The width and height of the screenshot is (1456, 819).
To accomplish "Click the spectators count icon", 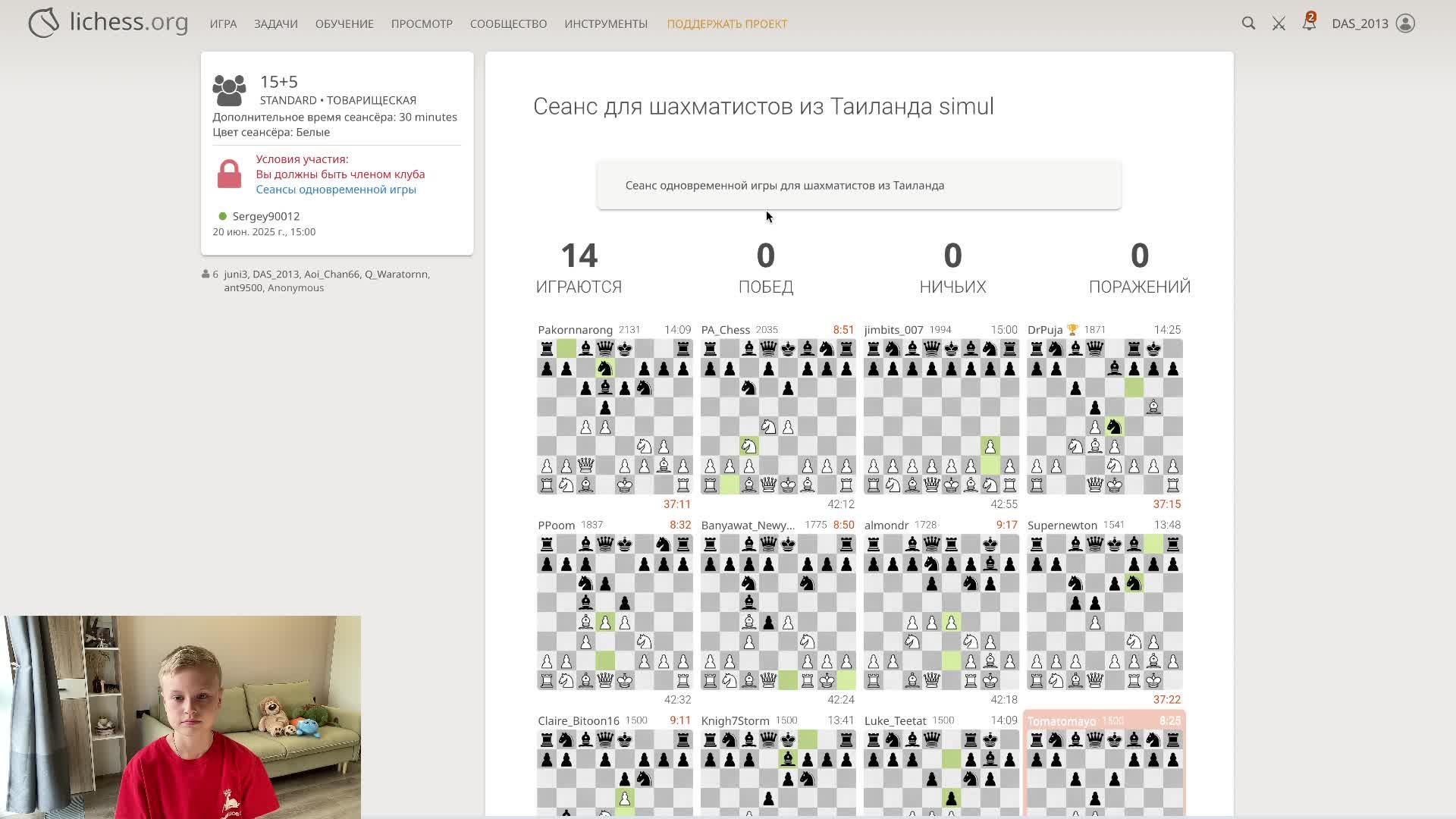I will click(x=206, y=274).
